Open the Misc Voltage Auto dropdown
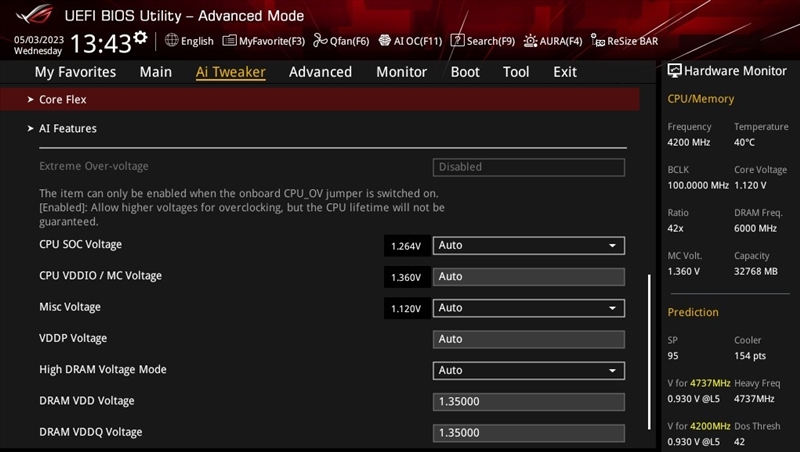This screenshot has height=452, width=800. coord(528,308)
